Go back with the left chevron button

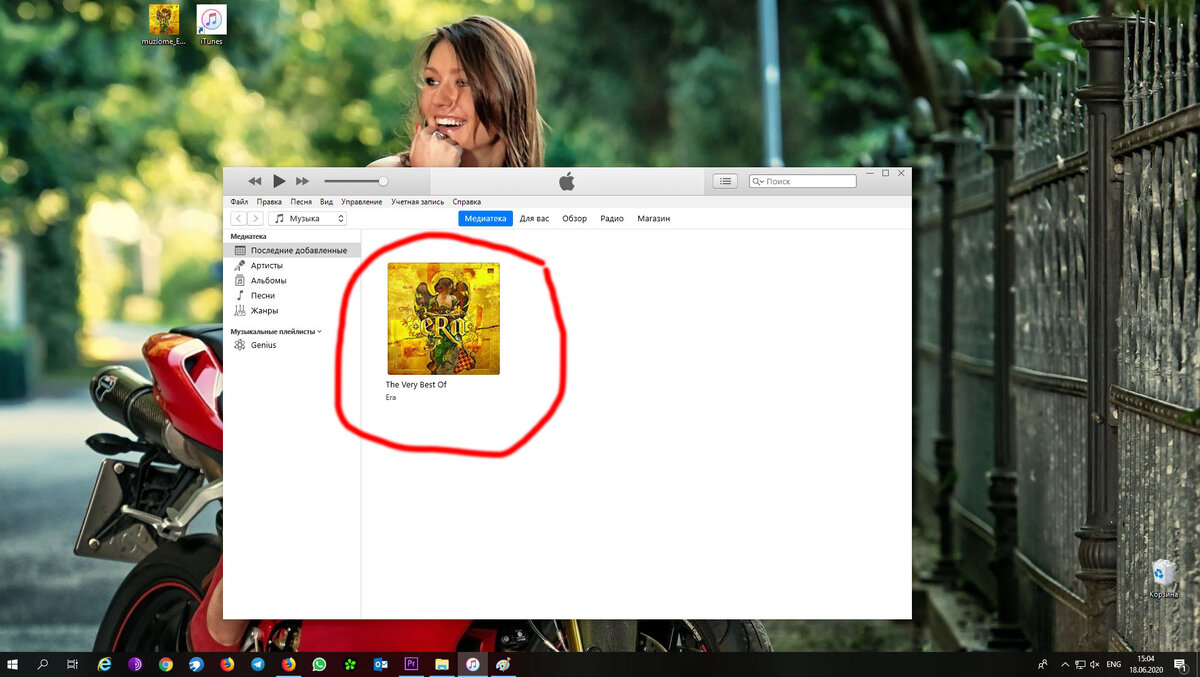pos(239,218)
